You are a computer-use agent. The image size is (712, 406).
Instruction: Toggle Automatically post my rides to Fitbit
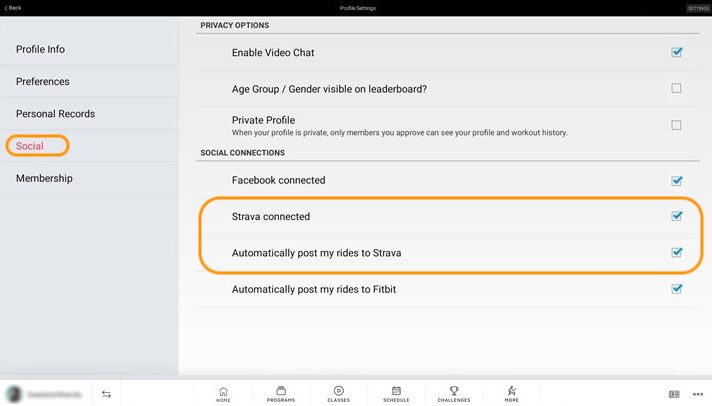point(677,289)
